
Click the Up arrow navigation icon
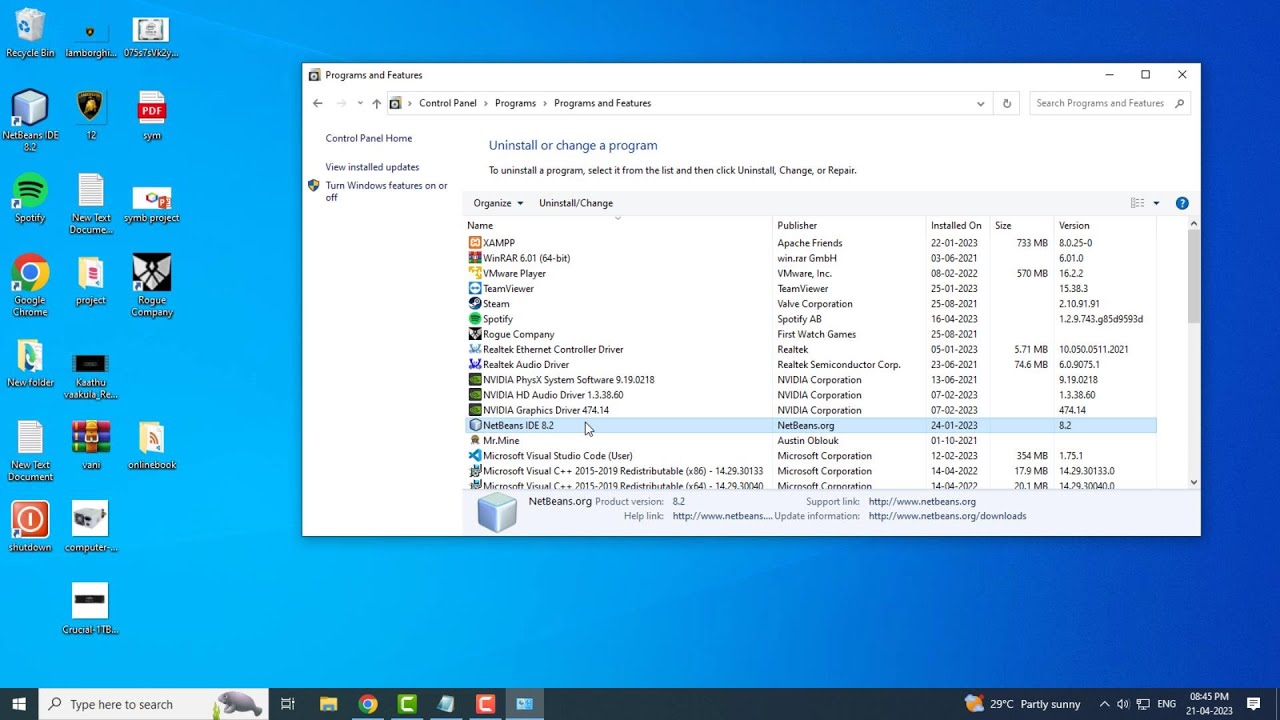click(376, 103)
